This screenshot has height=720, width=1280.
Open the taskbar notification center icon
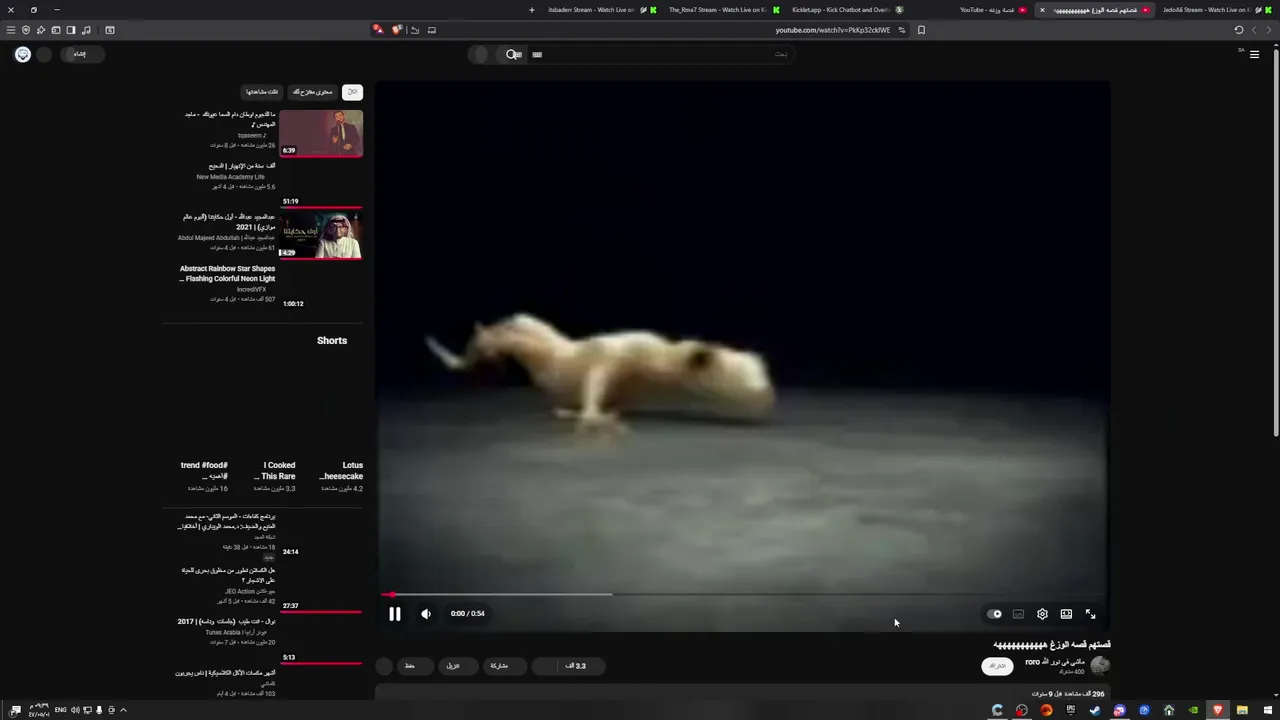(x=15, y=710)
